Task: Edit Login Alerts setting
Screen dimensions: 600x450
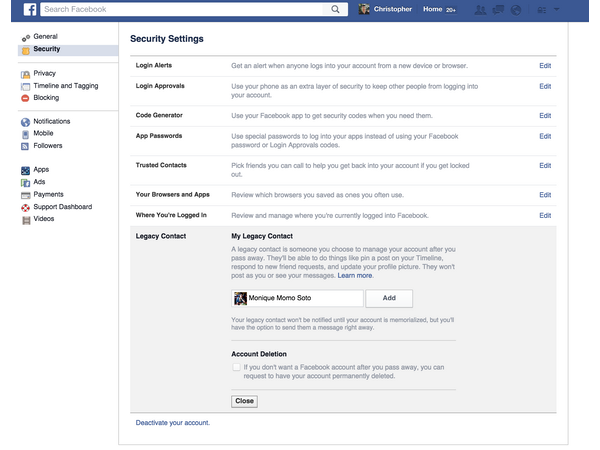Action: 545,66
